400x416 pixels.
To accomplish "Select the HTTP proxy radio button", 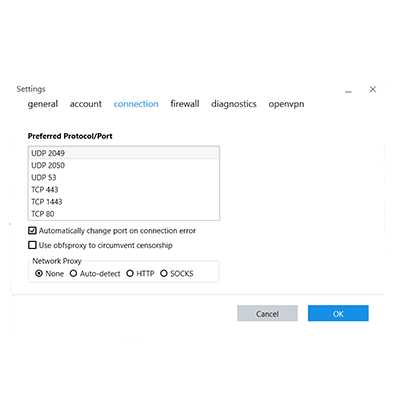I will pos(130,274).
